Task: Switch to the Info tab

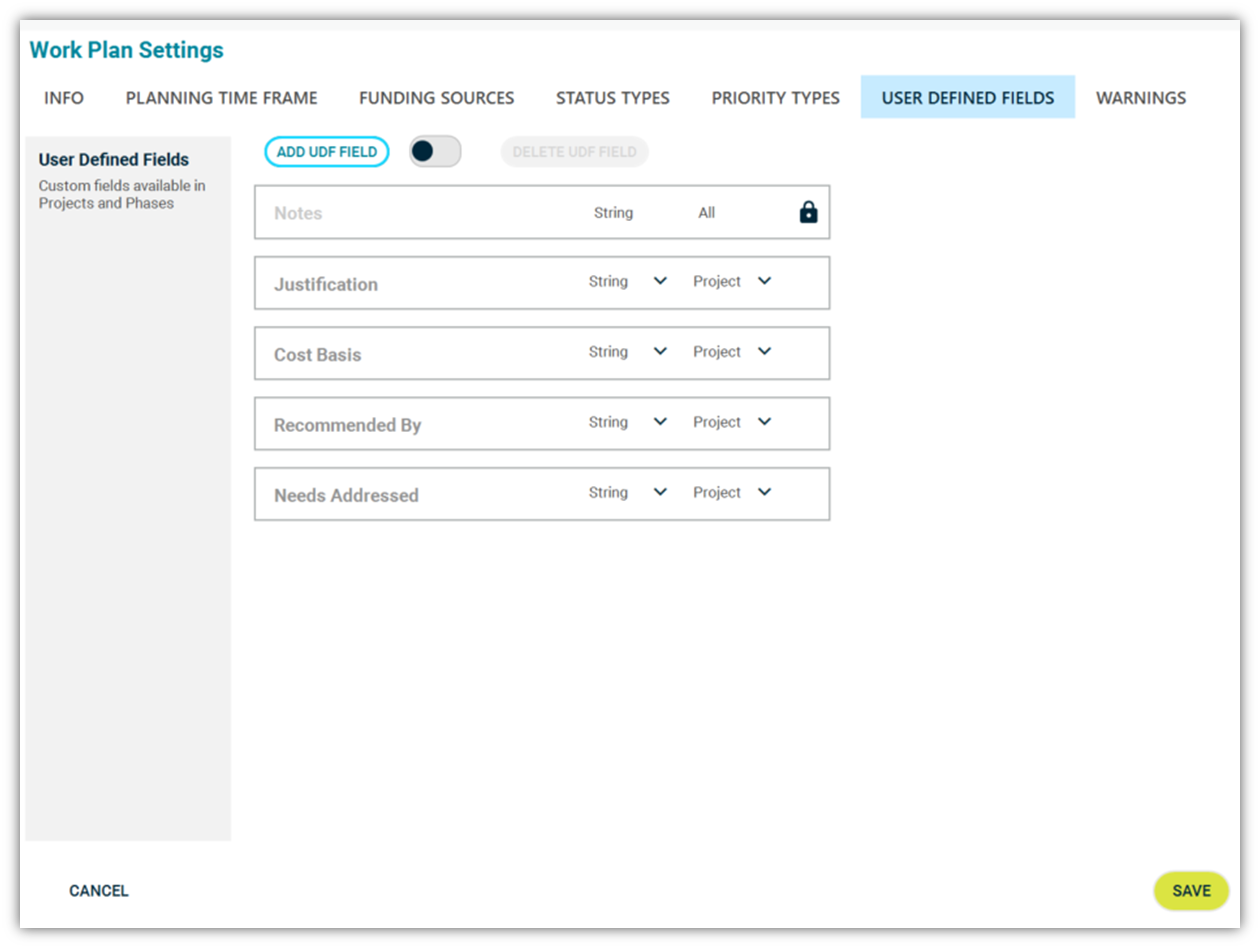Action: click(64, 98)
